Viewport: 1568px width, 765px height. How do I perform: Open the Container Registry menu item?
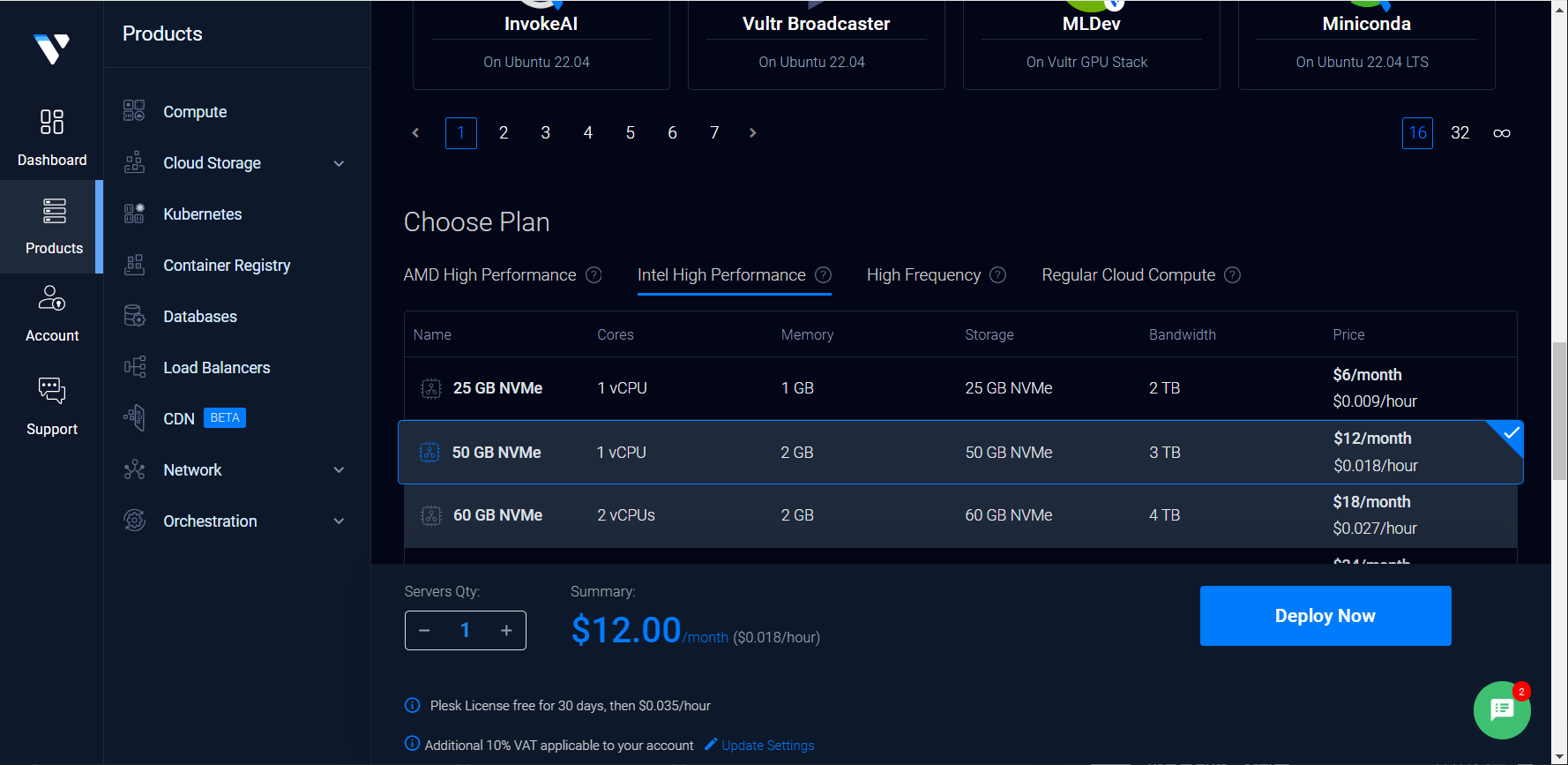click(227, 266)
